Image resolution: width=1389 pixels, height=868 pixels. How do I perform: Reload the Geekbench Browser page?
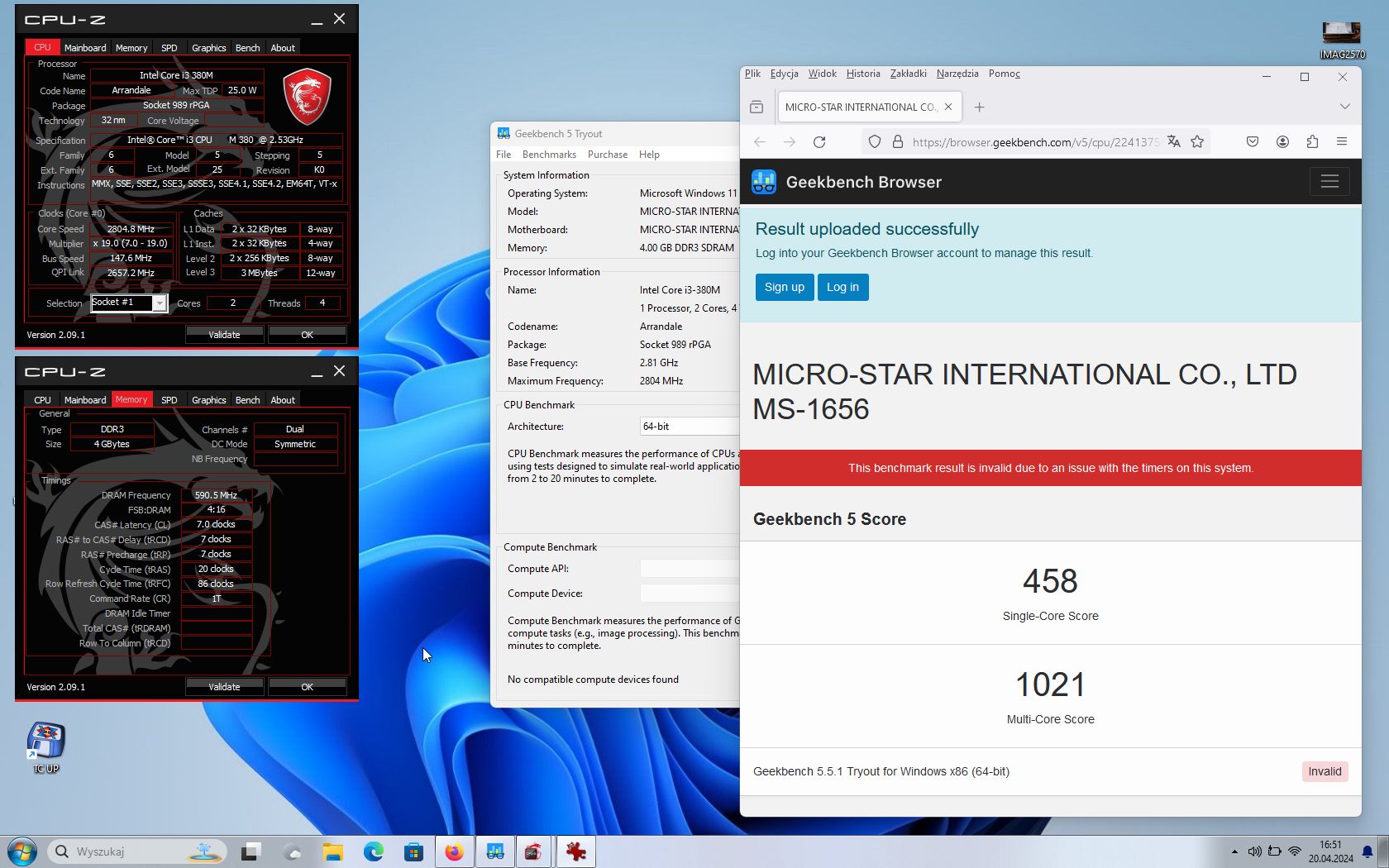coord(819,142)
